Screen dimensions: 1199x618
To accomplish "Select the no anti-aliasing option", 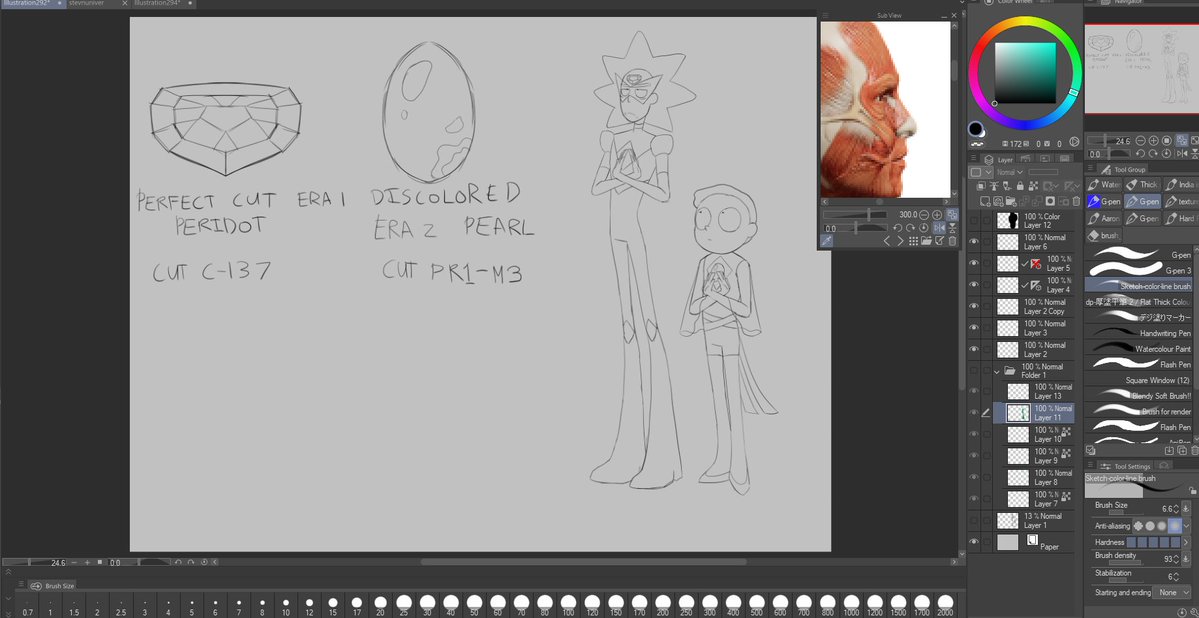I will 1139,525.
